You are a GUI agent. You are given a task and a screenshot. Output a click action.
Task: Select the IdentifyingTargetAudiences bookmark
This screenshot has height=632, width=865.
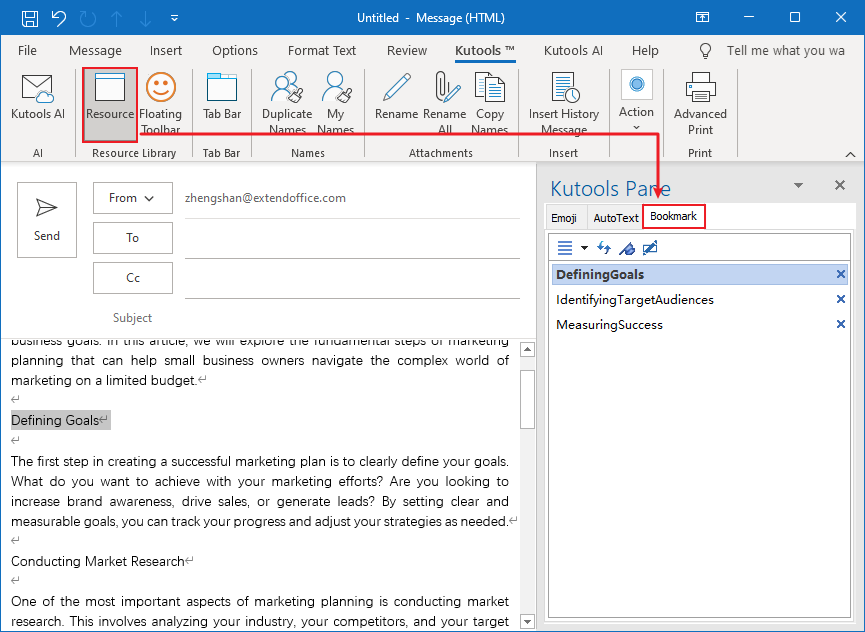700,299
